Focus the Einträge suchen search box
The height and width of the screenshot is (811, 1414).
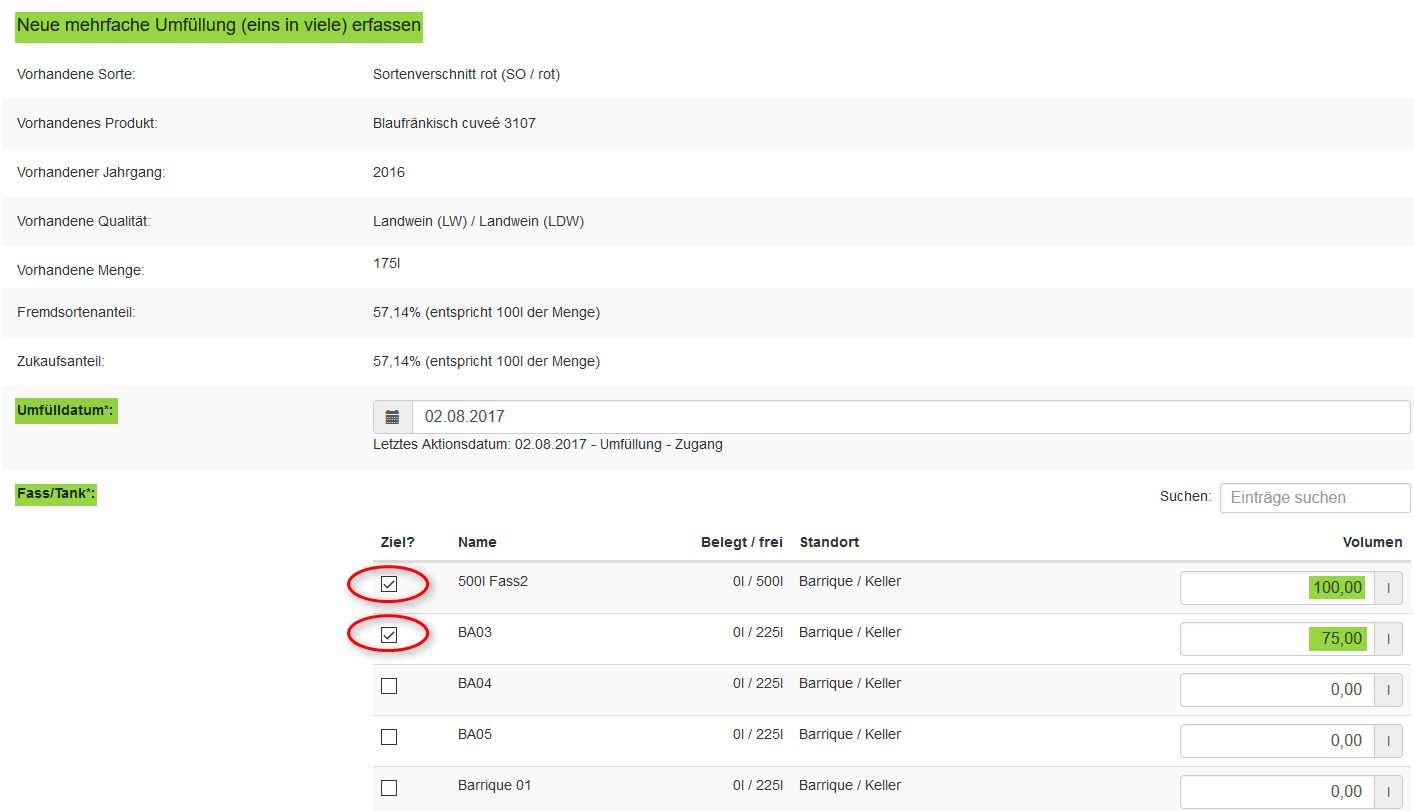click(1314, 497)
